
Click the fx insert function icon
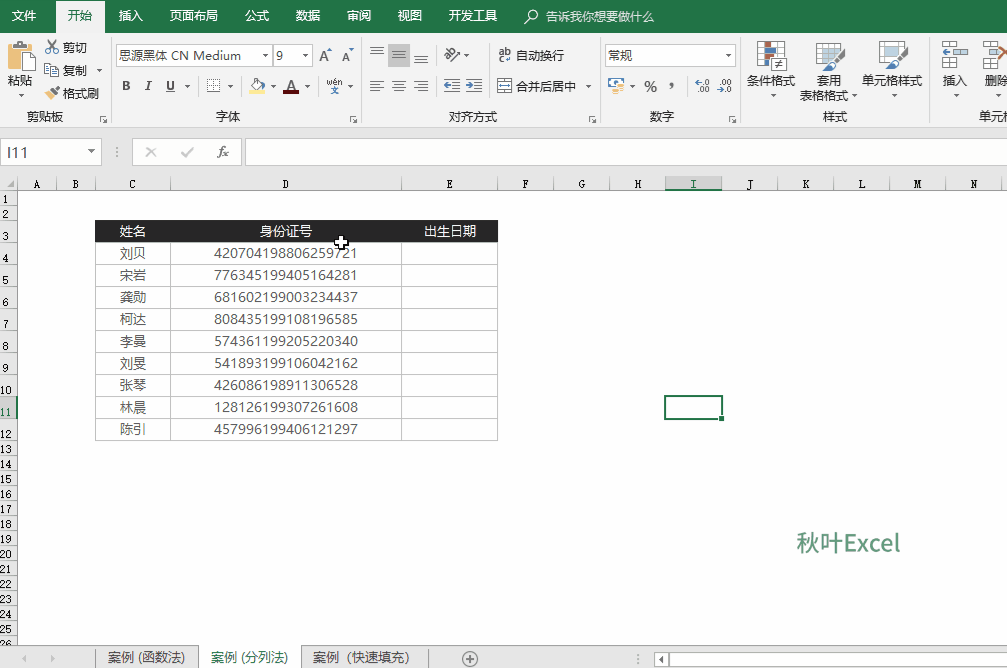pyautogui.click(x=223, y=152)
